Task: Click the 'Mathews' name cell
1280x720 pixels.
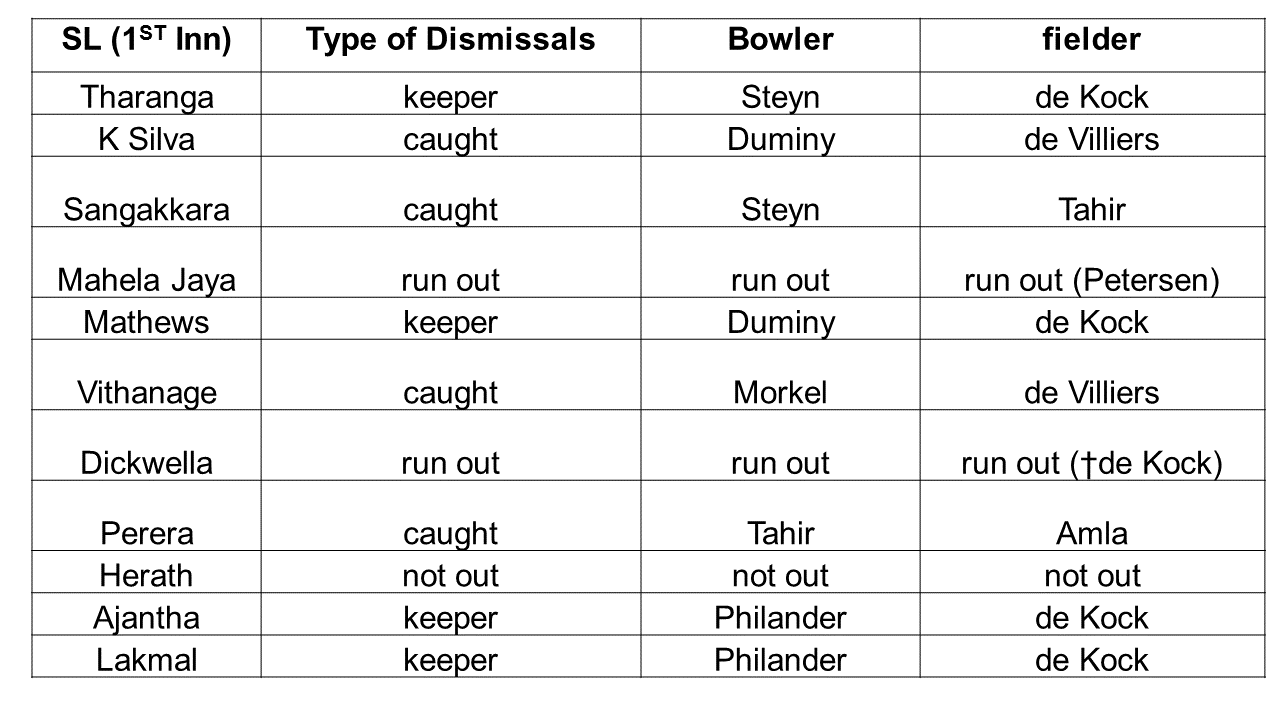Action: (146, 322)
